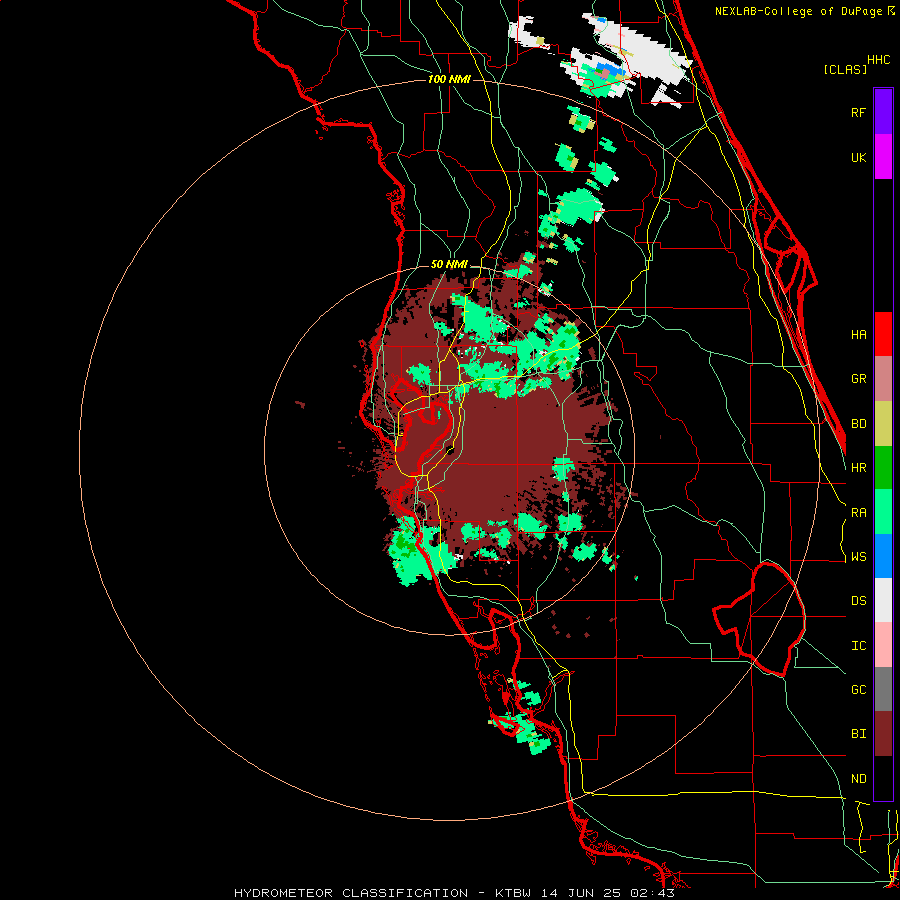This screenshot has height=900, width=900.
Task: Click the RF legend label
Action: coord(858,112)
